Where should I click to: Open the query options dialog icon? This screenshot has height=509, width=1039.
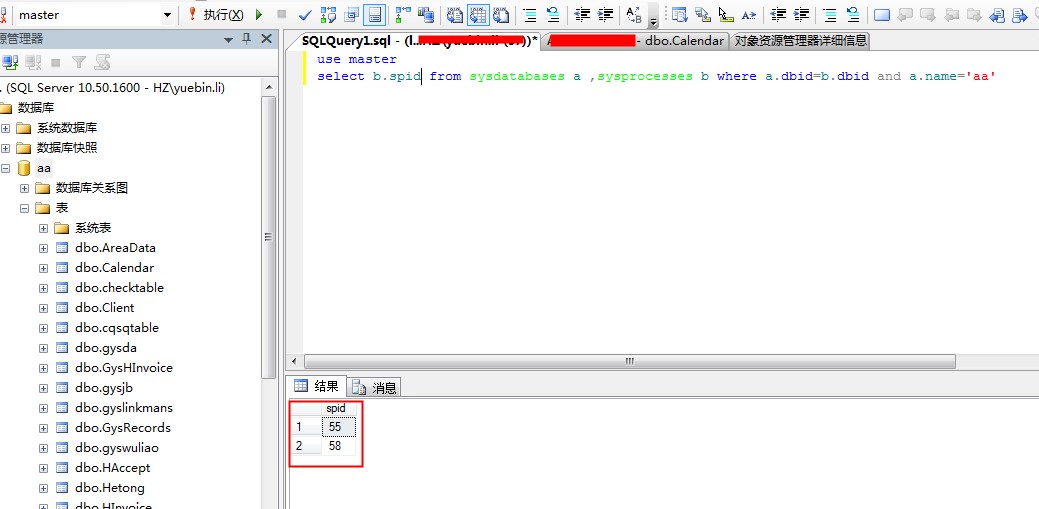351,15
